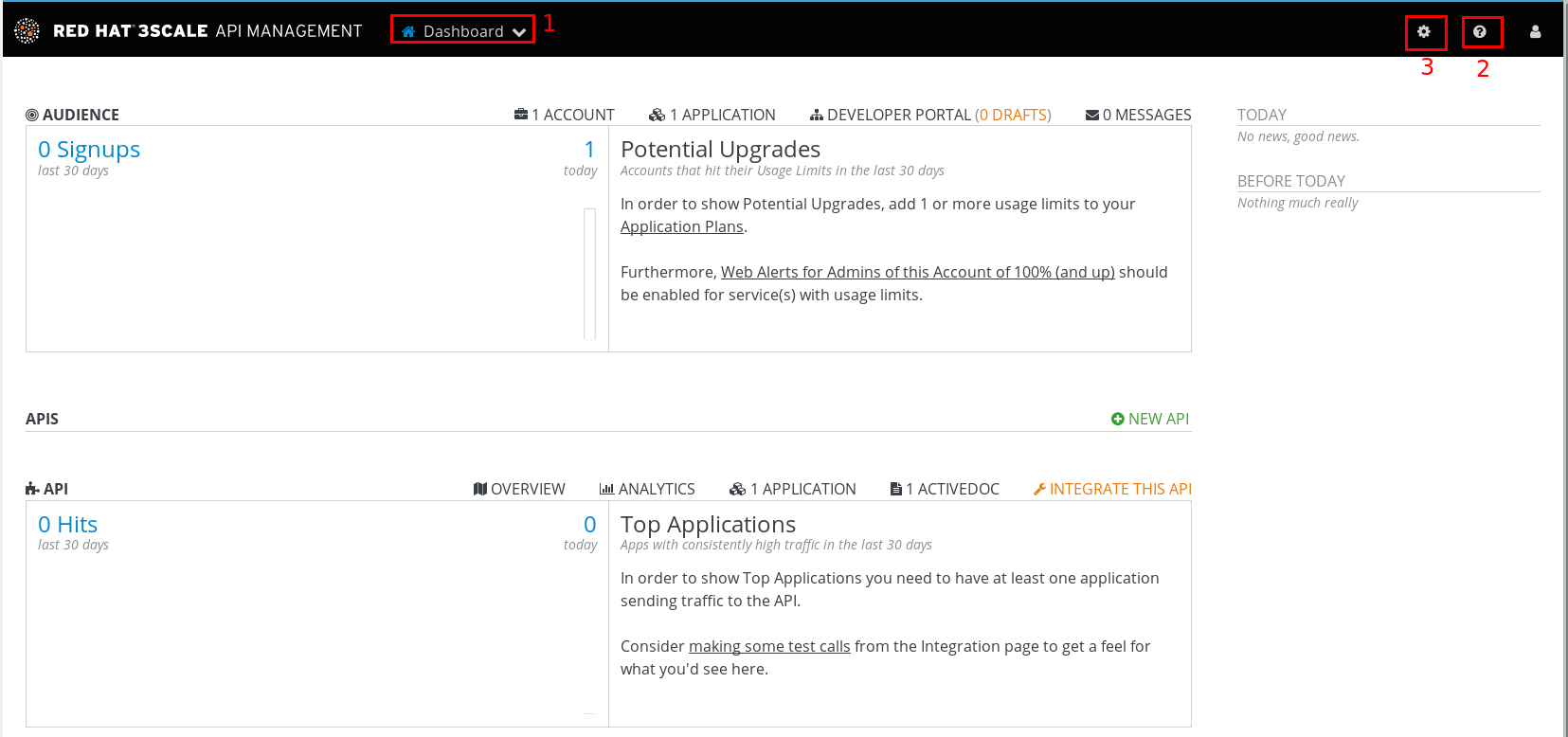The image size is (1568, 737).
Task: Click the 'No news, good news.' text
Action: point(1298,136)
